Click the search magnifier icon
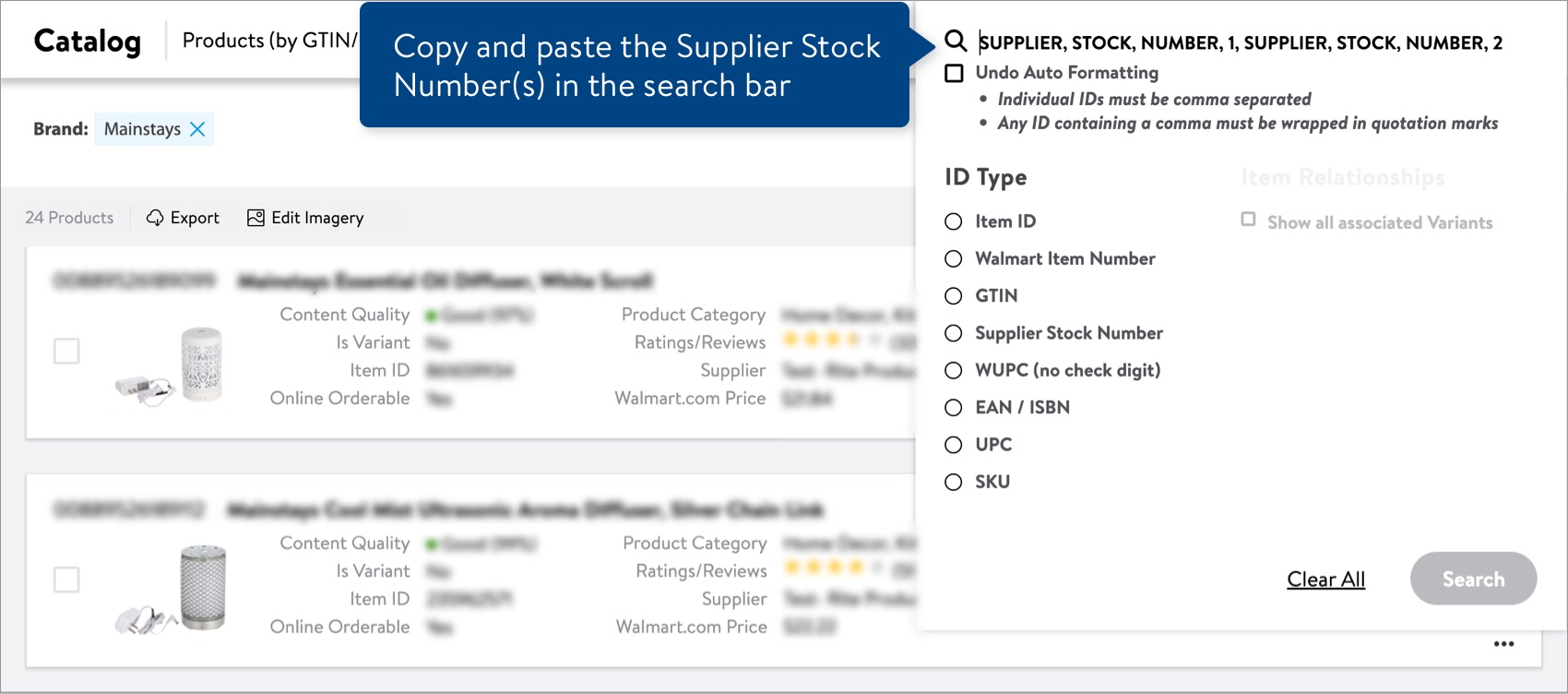 coord(955,42)
